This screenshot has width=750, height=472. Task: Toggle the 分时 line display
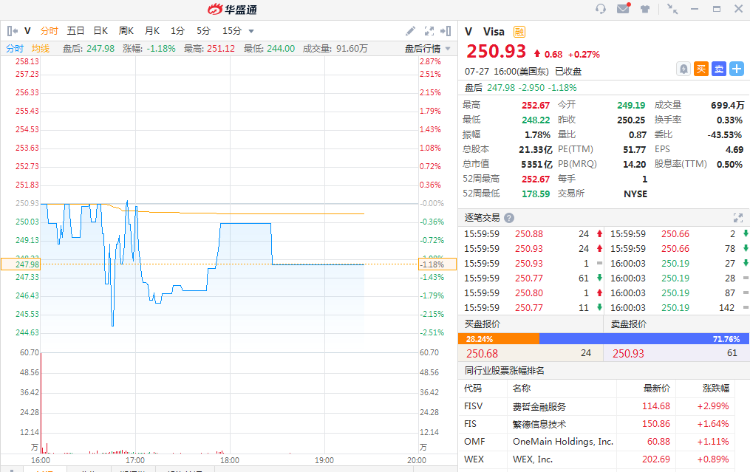[15, 48]
